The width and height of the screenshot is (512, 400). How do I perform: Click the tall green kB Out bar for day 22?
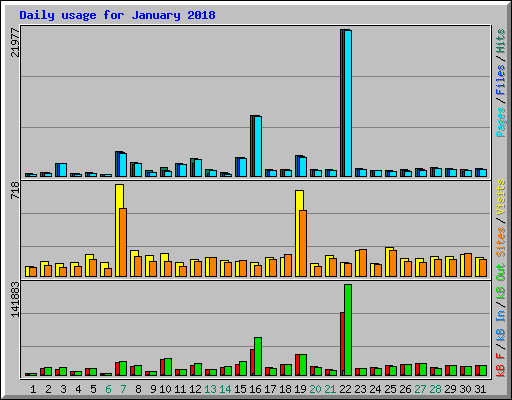click(x=348, y=330)
